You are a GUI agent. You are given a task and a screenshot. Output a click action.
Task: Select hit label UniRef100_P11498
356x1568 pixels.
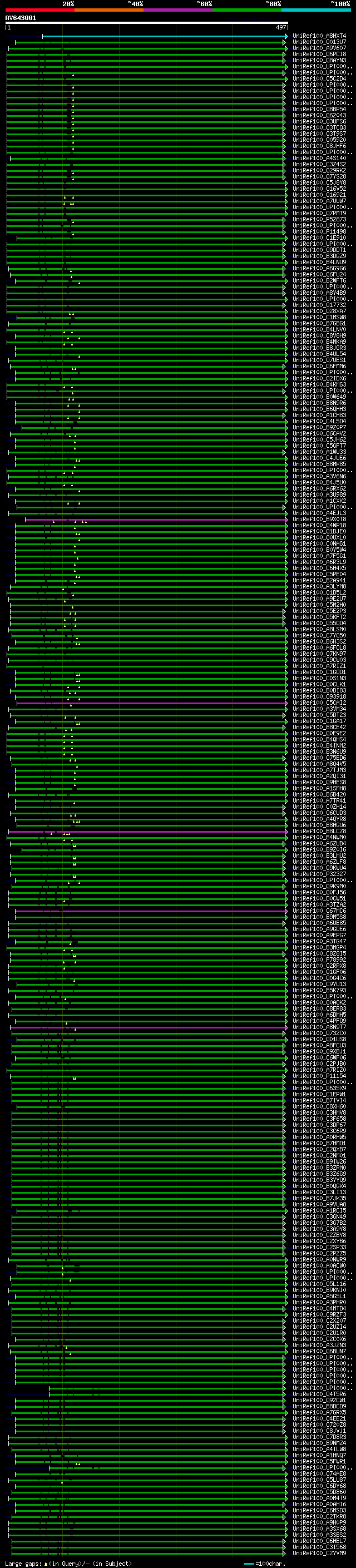click(x=319, y=231)
